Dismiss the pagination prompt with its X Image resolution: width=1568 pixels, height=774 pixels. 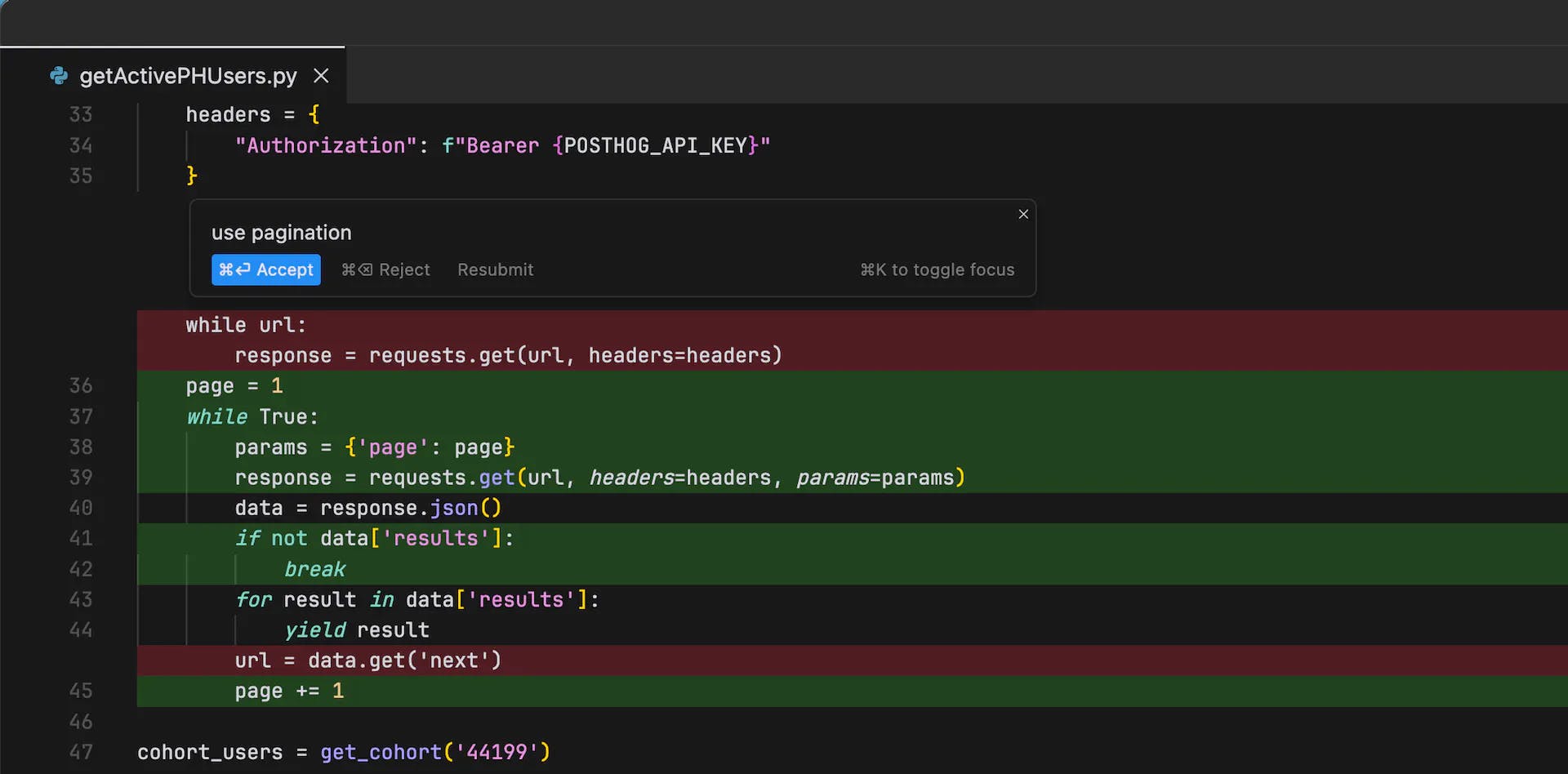1022,214
